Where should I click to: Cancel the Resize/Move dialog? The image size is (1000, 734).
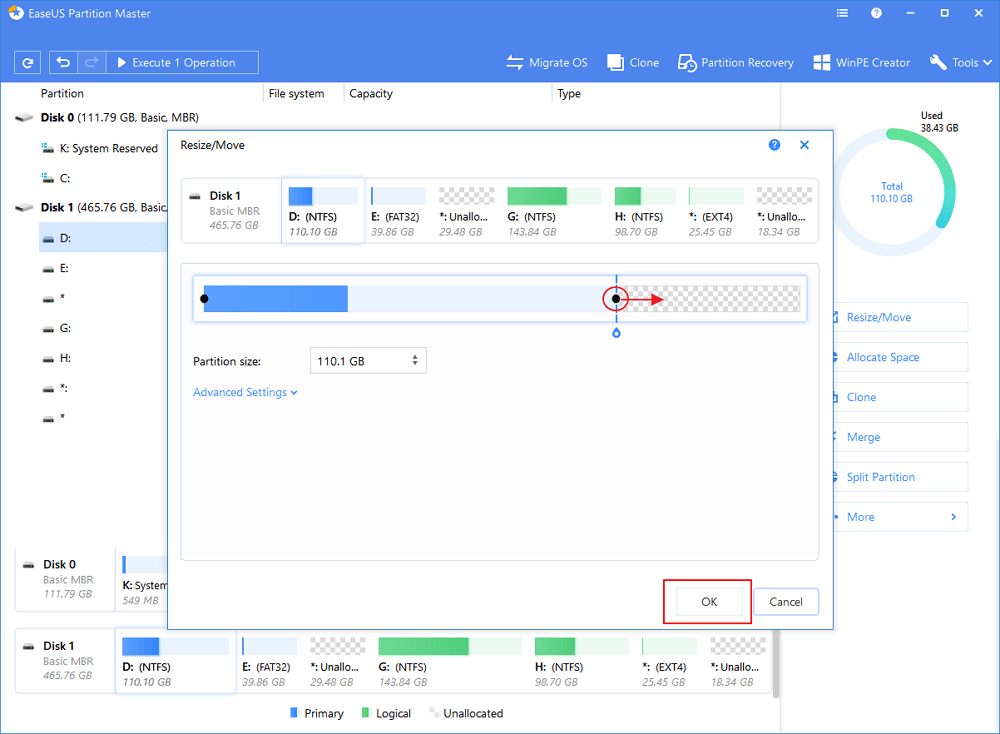[786, 601]
